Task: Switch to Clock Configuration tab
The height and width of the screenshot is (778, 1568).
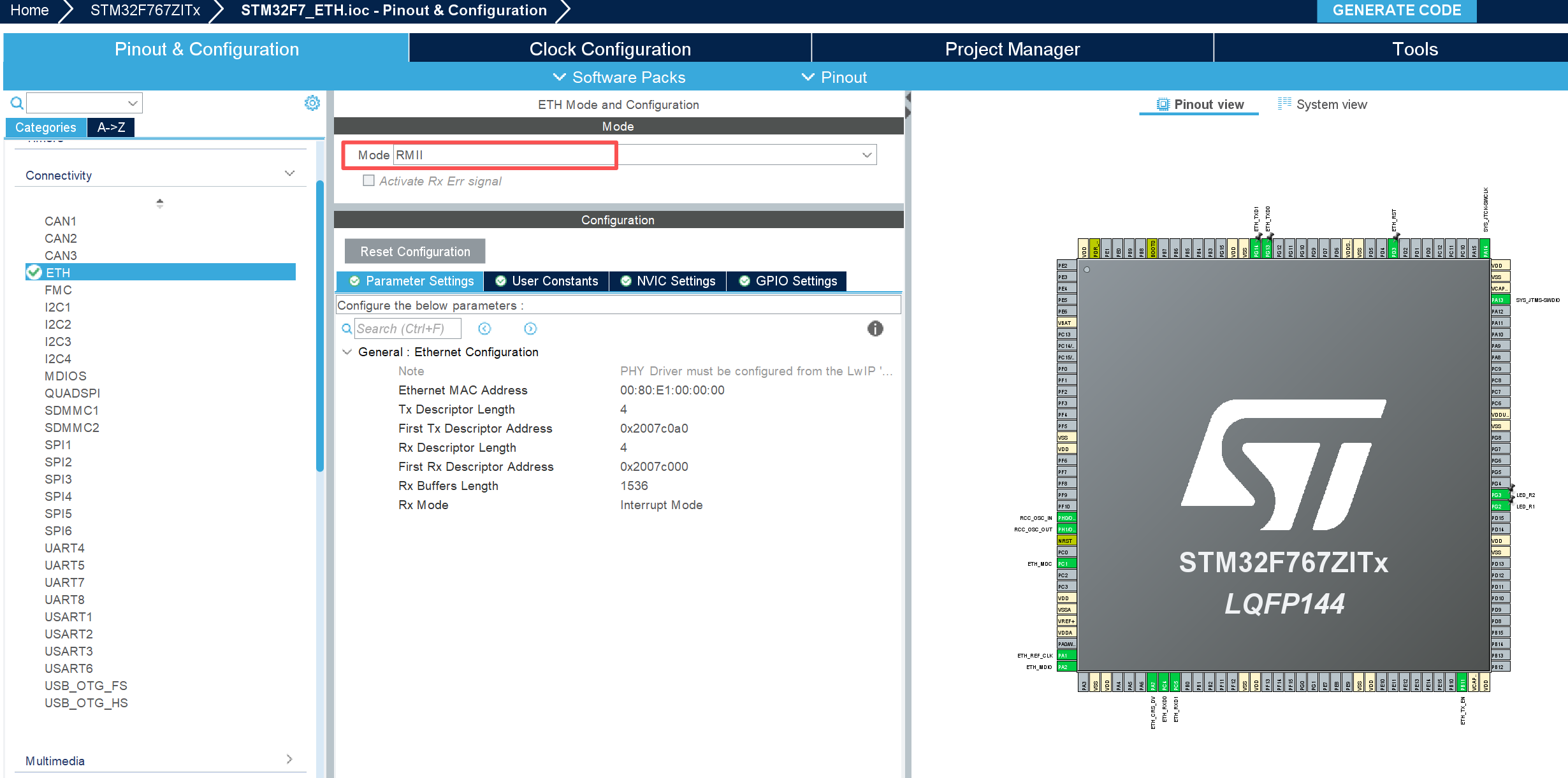Action: click(610, 48)
